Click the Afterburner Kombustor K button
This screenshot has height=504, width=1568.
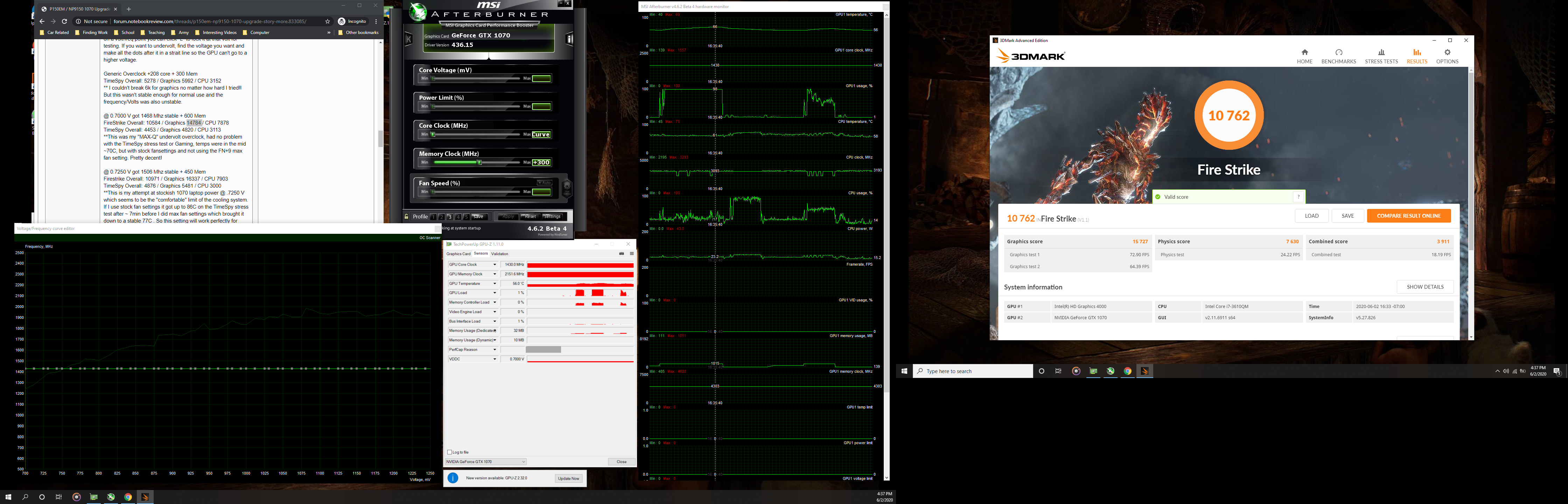[409, 39]
